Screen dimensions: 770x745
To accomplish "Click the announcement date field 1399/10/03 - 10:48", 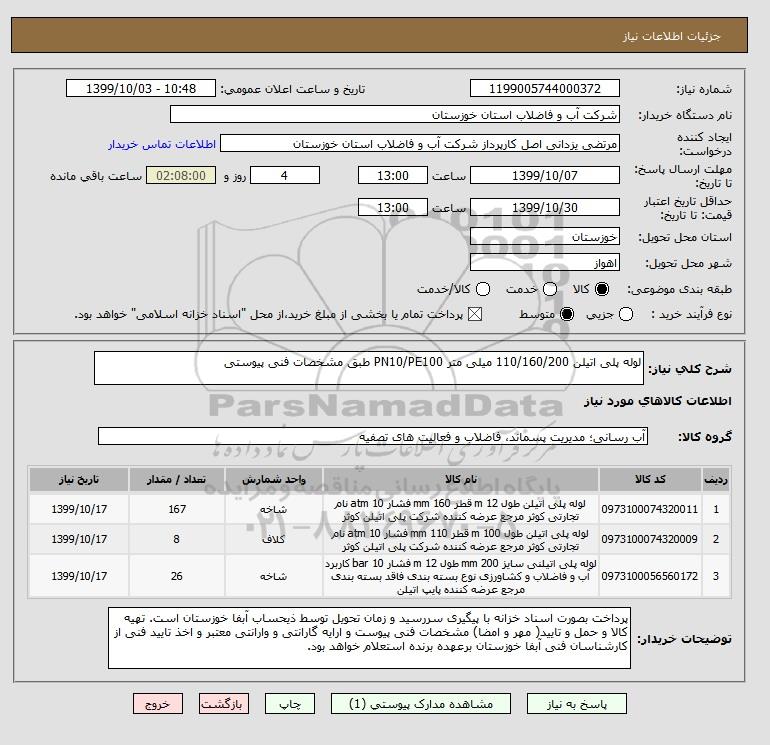I will pyautogui.click(x=141, y=88).
